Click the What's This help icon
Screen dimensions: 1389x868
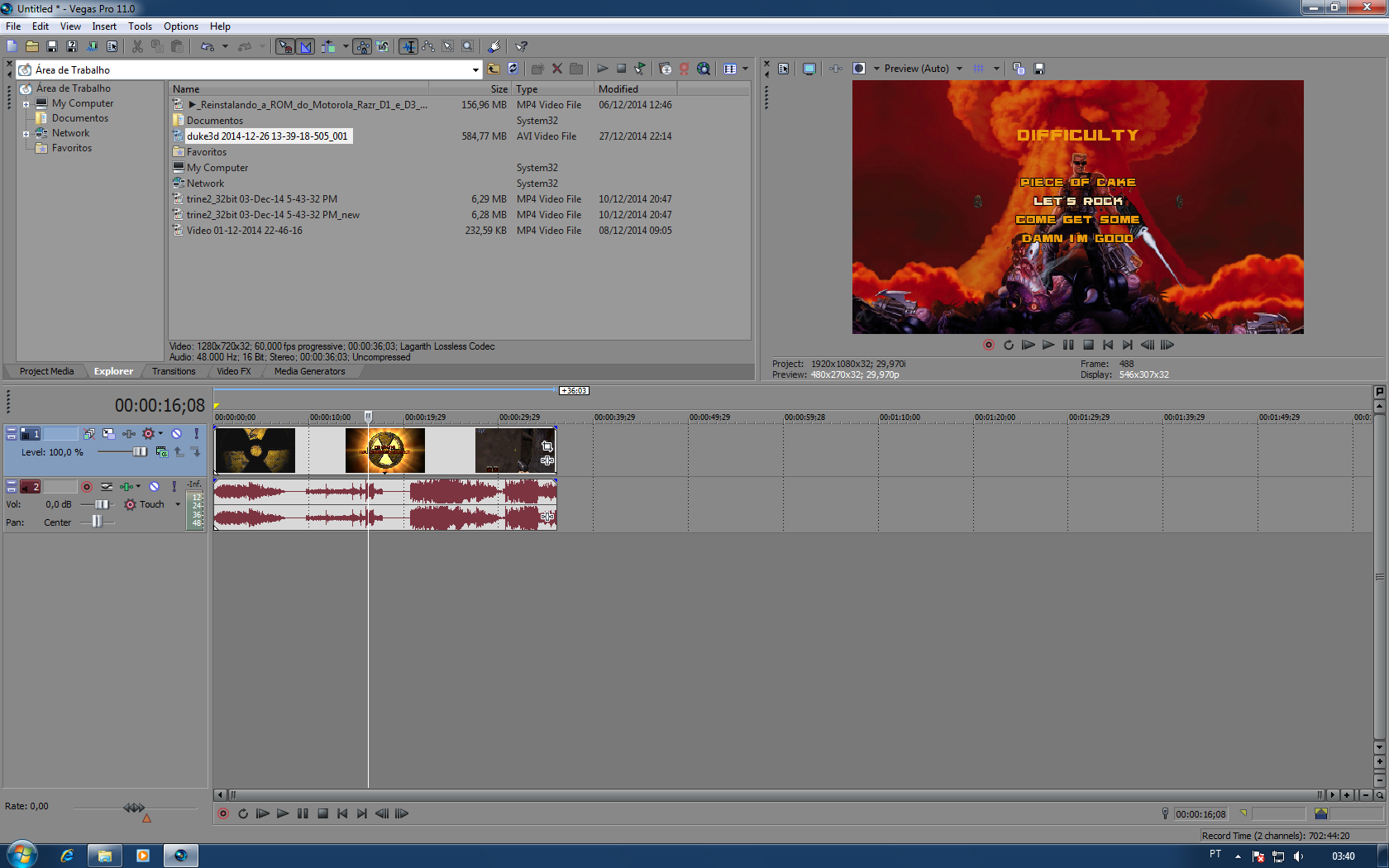(522, 46)
